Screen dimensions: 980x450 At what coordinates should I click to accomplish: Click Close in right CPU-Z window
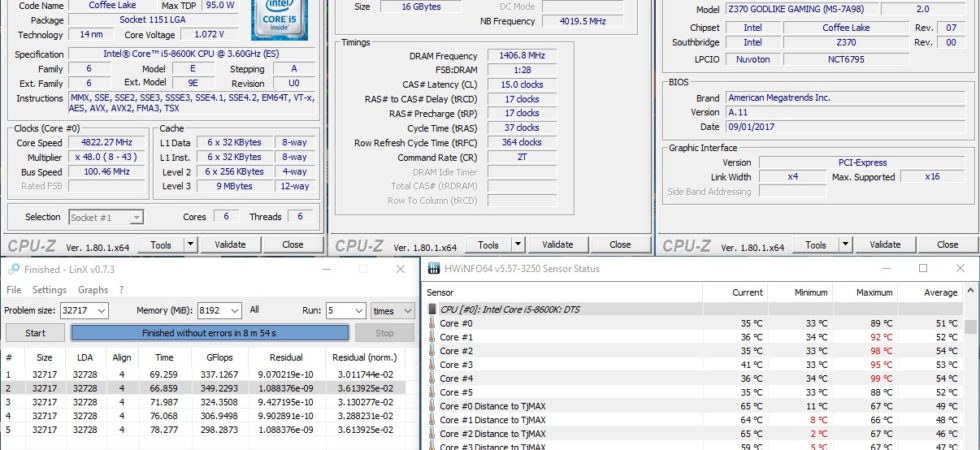coord(948,244)
